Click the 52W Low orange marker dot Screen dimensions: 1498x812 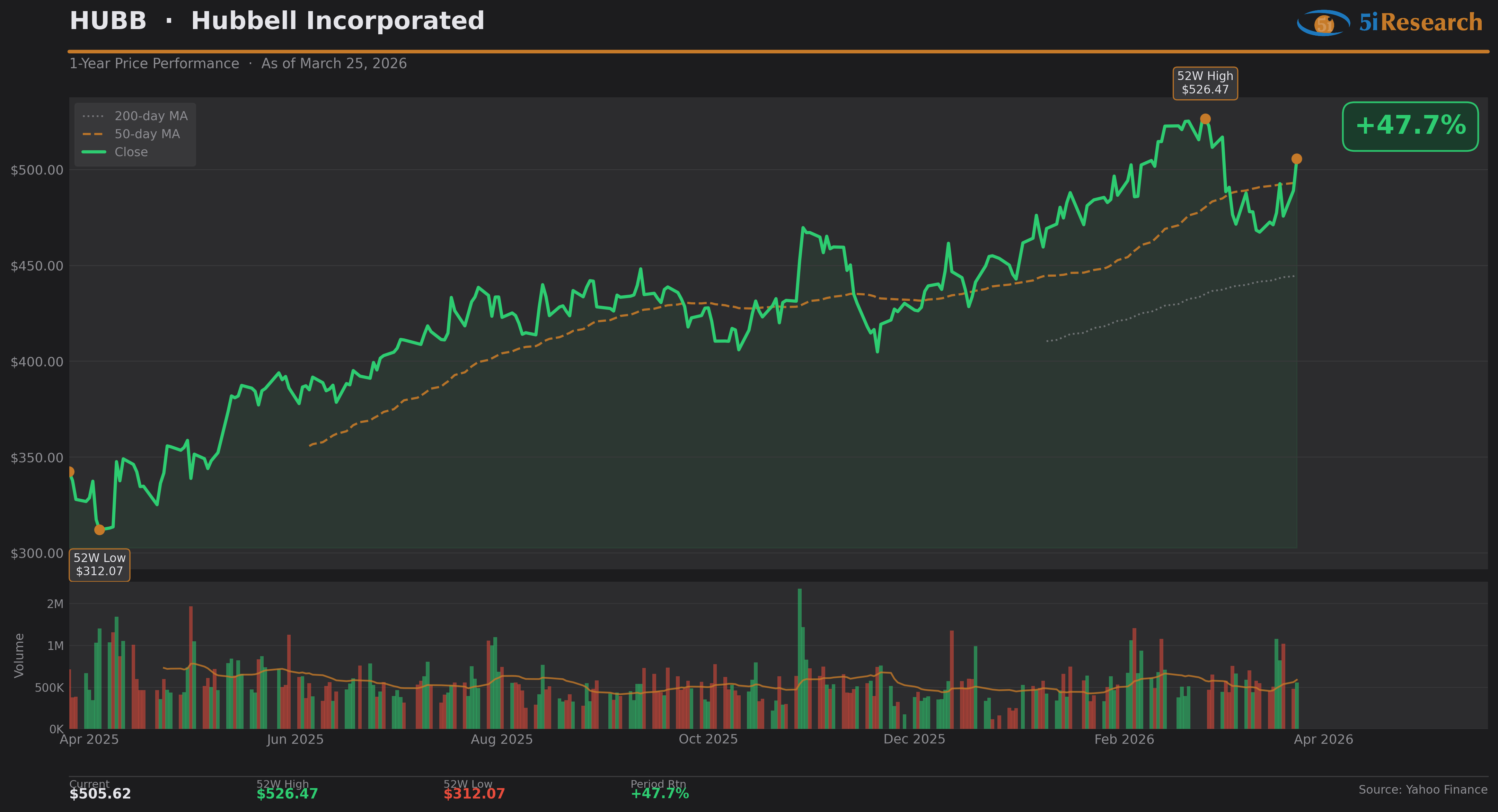pos(99,529)
